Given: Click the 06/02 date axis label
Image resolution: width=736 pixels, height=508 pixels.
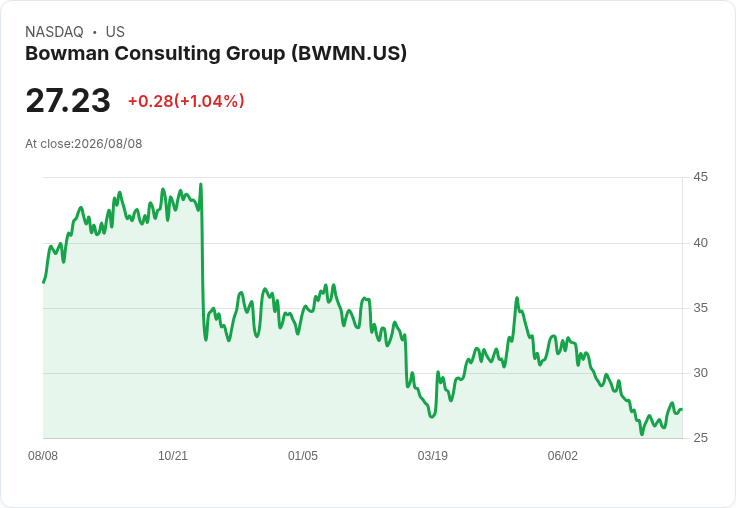Looking at the screenshot, I should click(x=562, y=455).
